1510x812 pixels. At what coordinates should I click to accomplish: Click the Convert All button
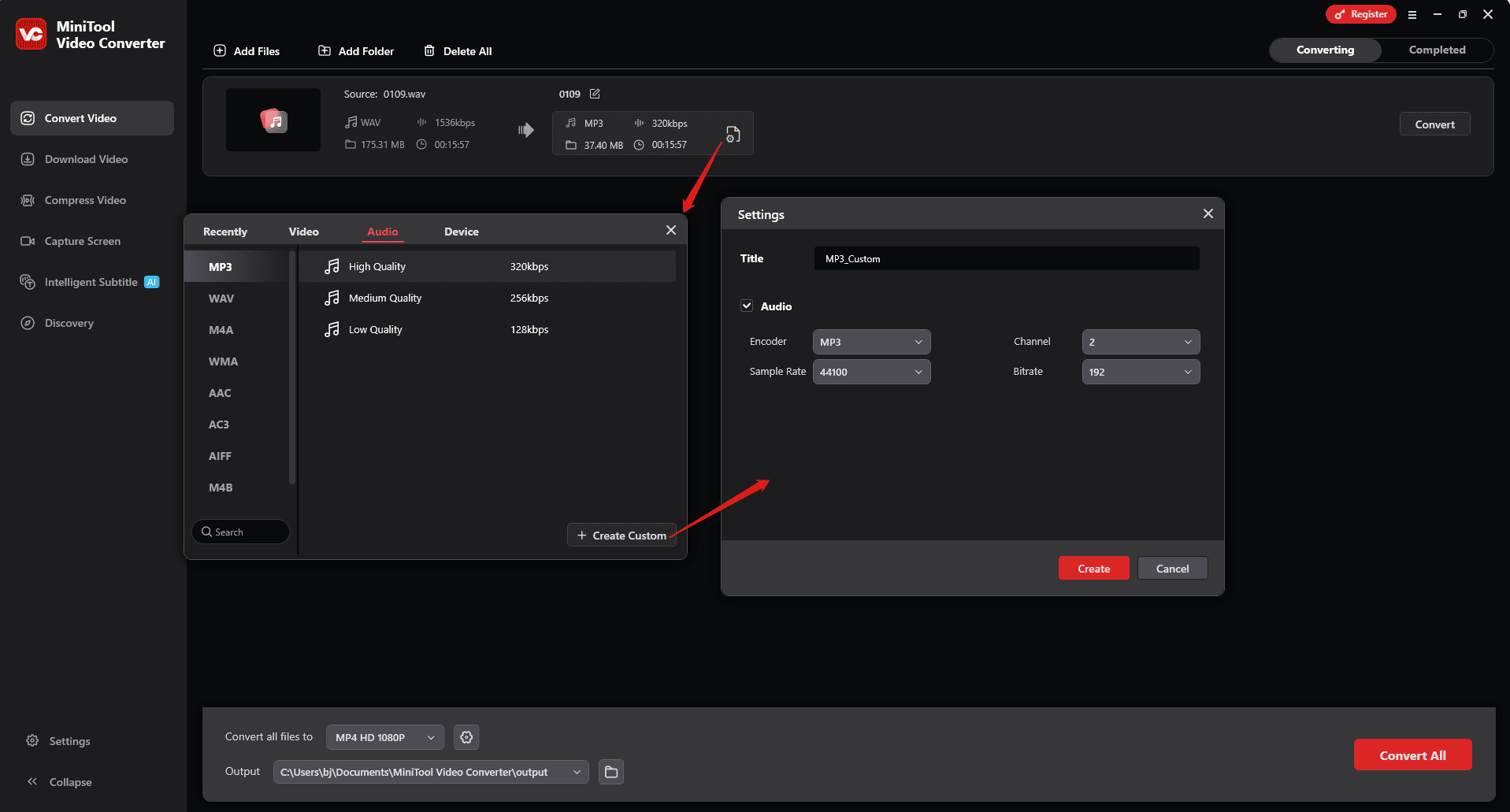point(1412,755)
